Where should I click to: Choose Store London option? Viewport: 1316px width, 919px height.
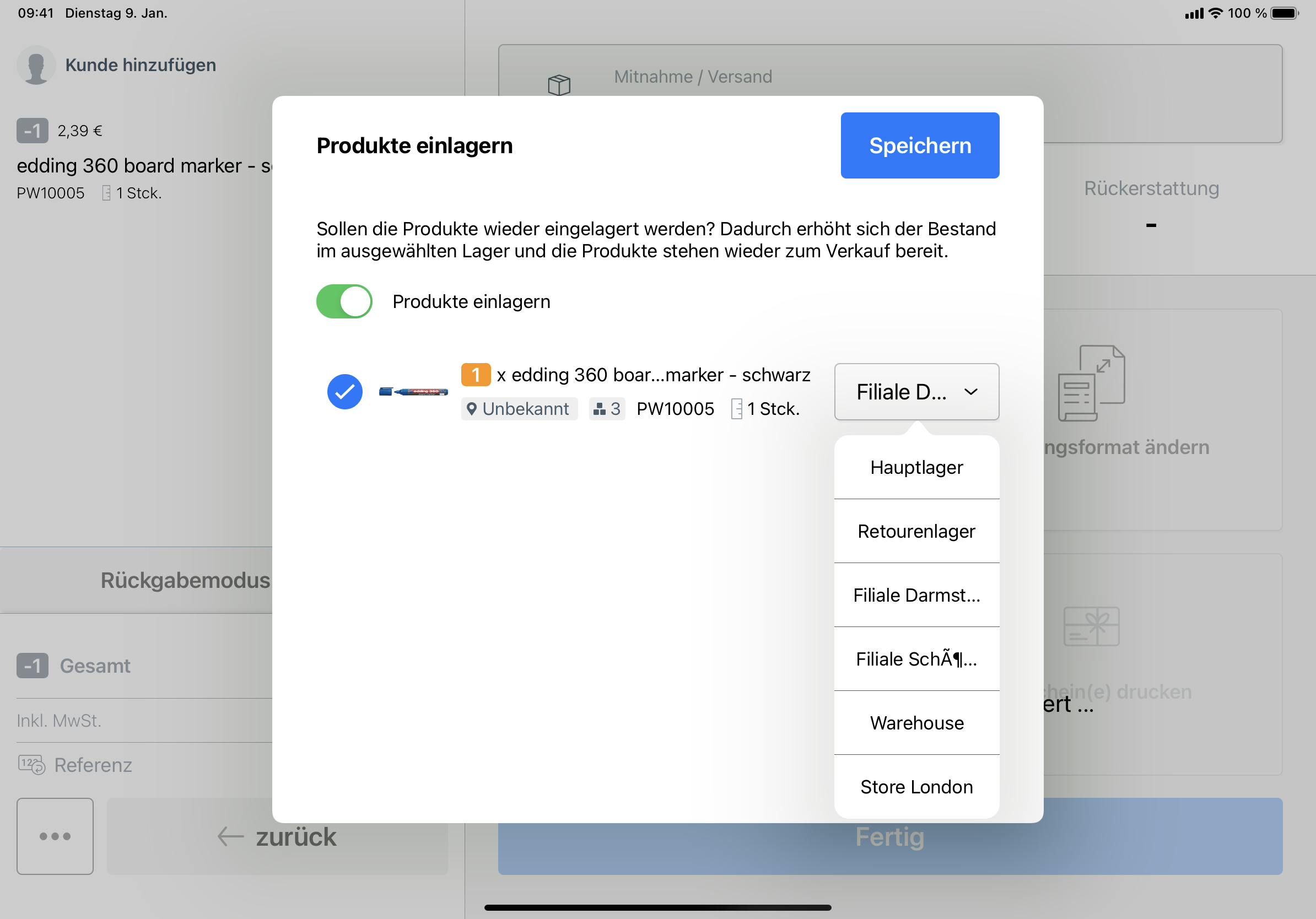916,787
